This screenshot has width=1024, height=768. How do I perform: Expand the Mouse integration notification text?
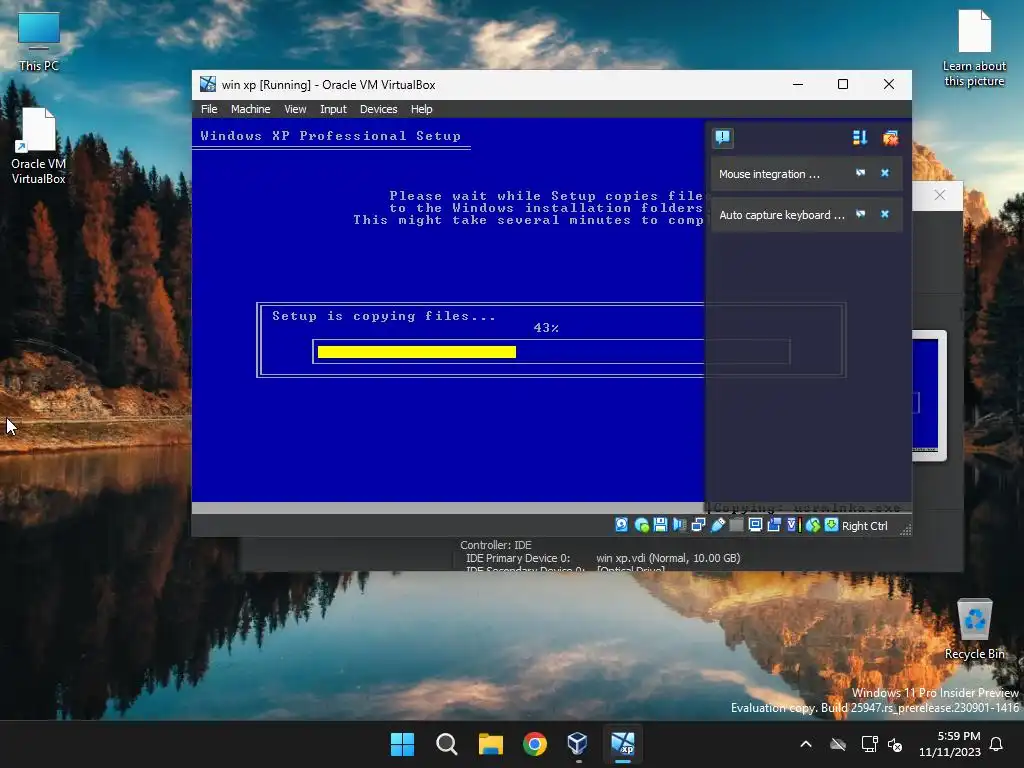(x=769, y=174)
